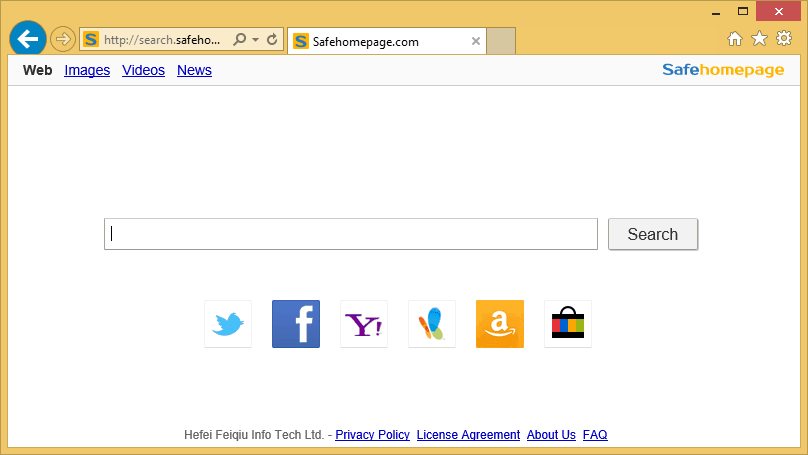Click the forward navigation arrow
The height and width of the screenshot is (455, 808).
(63, 39)
